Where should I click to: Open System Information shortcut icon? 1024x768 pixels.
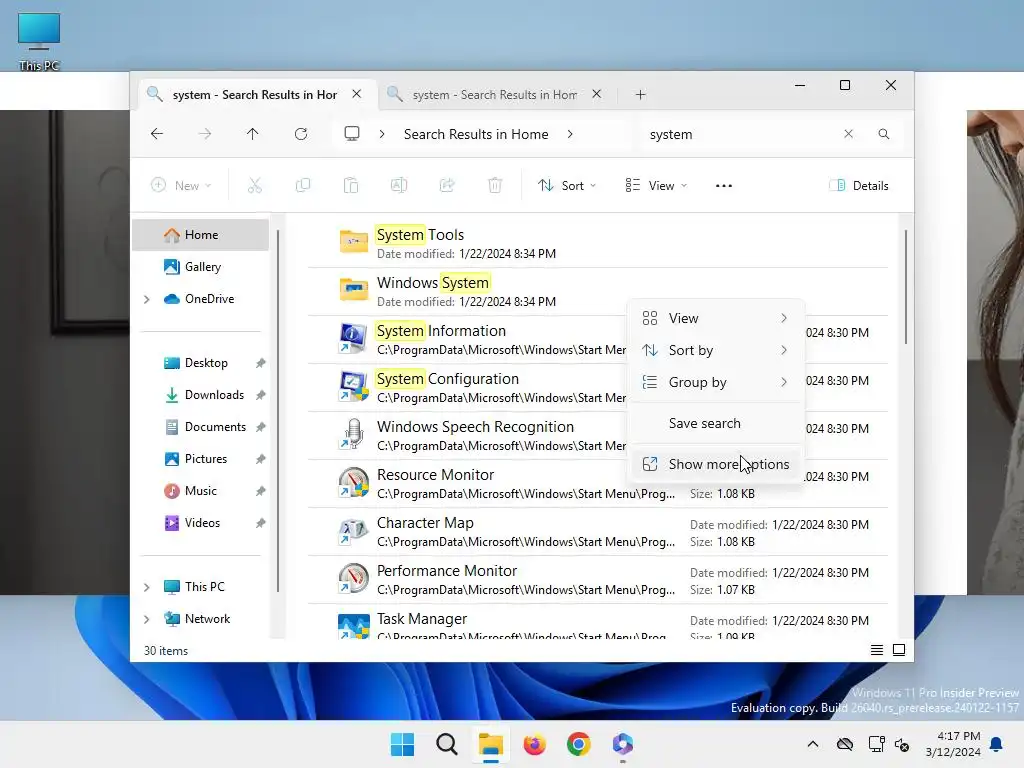[x=353, y=339]
